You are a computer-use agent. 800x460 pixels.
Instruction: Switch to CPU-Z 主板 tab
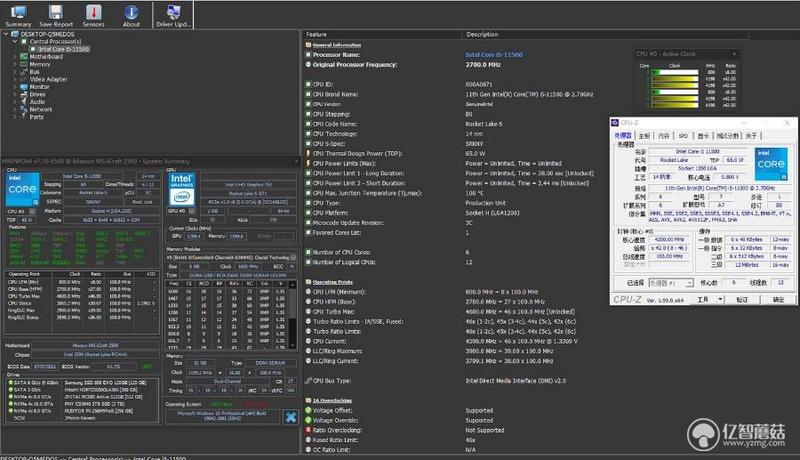(644, 136)
